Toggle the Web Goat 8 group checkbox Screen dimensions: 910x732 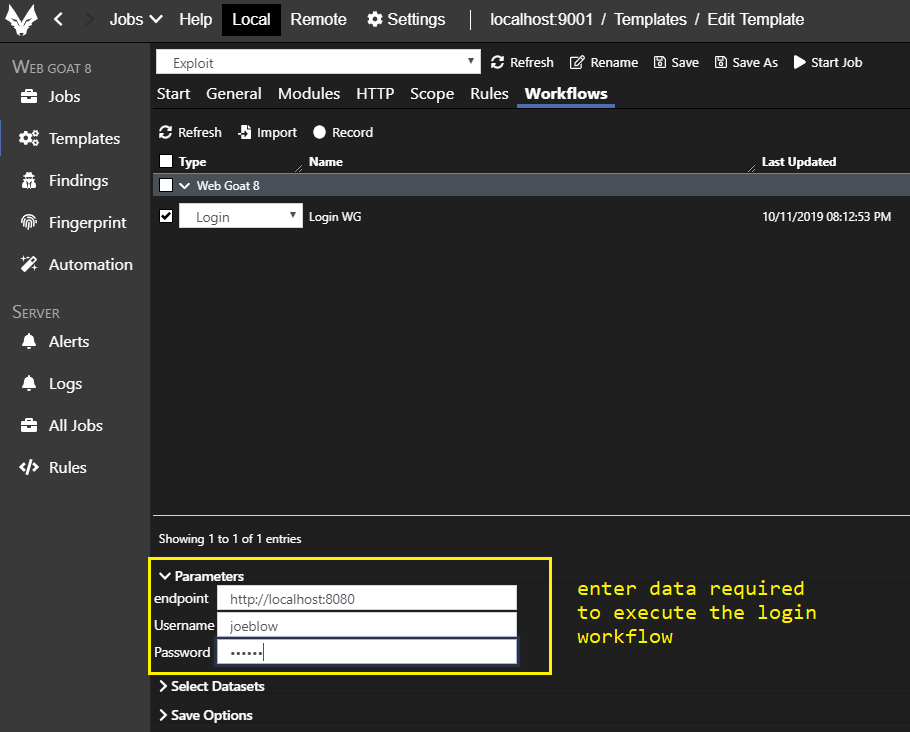[166, 185]
